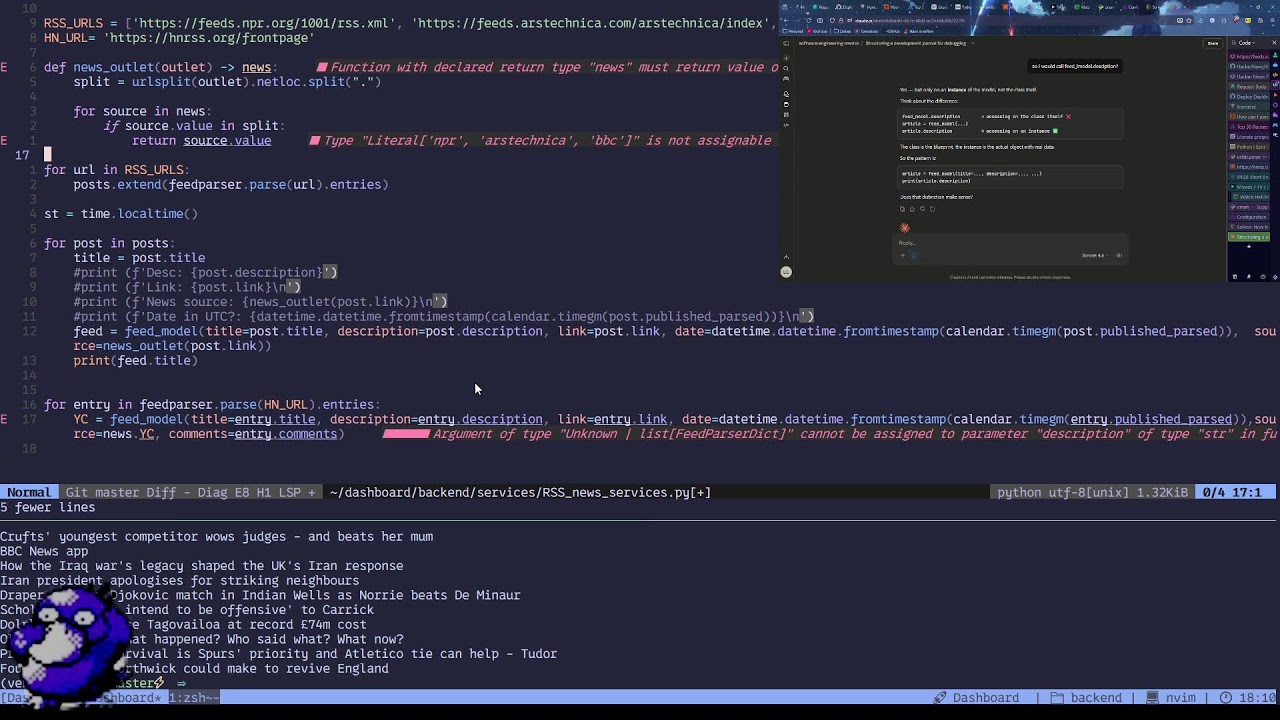Click 'BBC News app' terminal output line
The image size is (1280, 720).
44,551
